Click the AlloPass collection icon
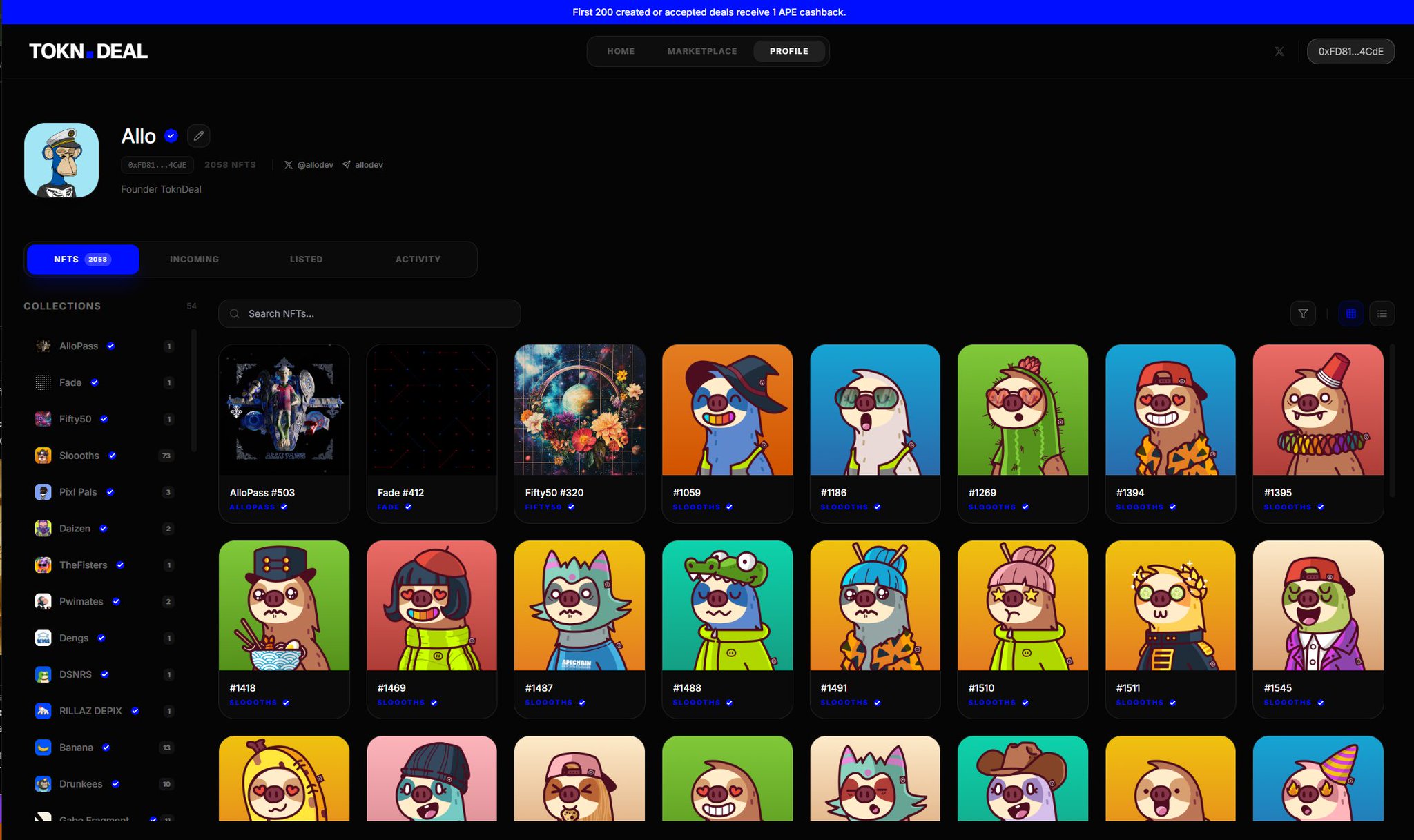 [x=43, y=346]
